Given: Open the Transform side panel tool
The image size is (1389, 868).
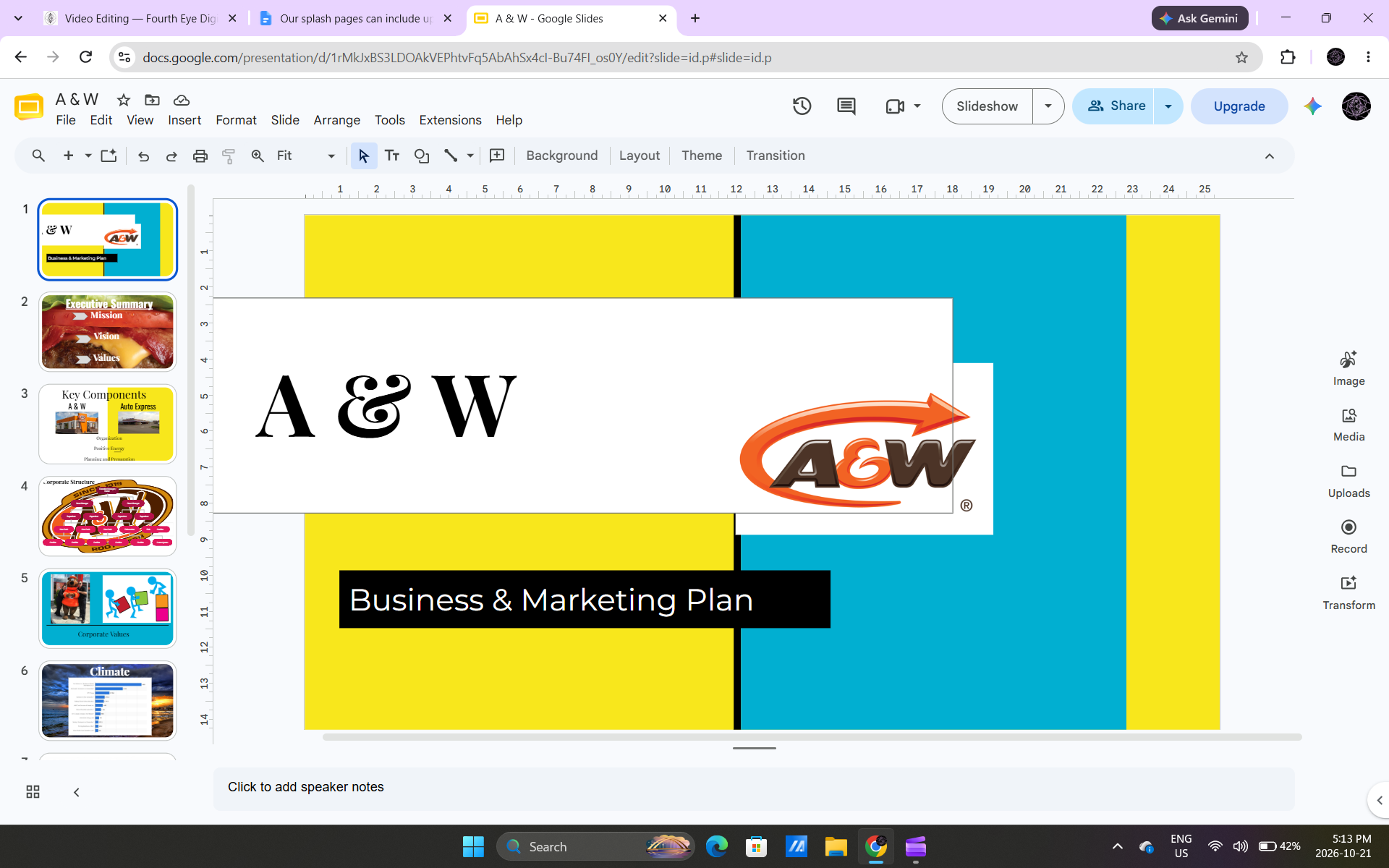Looking at the screenshot, I should (1348, 593).
